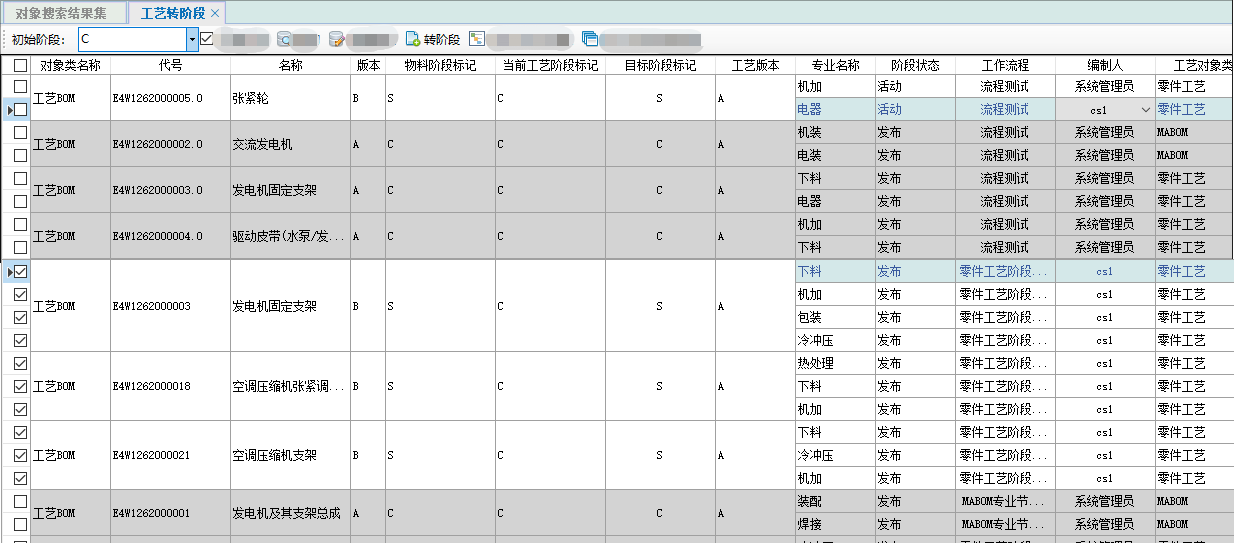Click the 阶段状态 column header
This screenshot has height=543, width=1234.
[x=914, y=65]
